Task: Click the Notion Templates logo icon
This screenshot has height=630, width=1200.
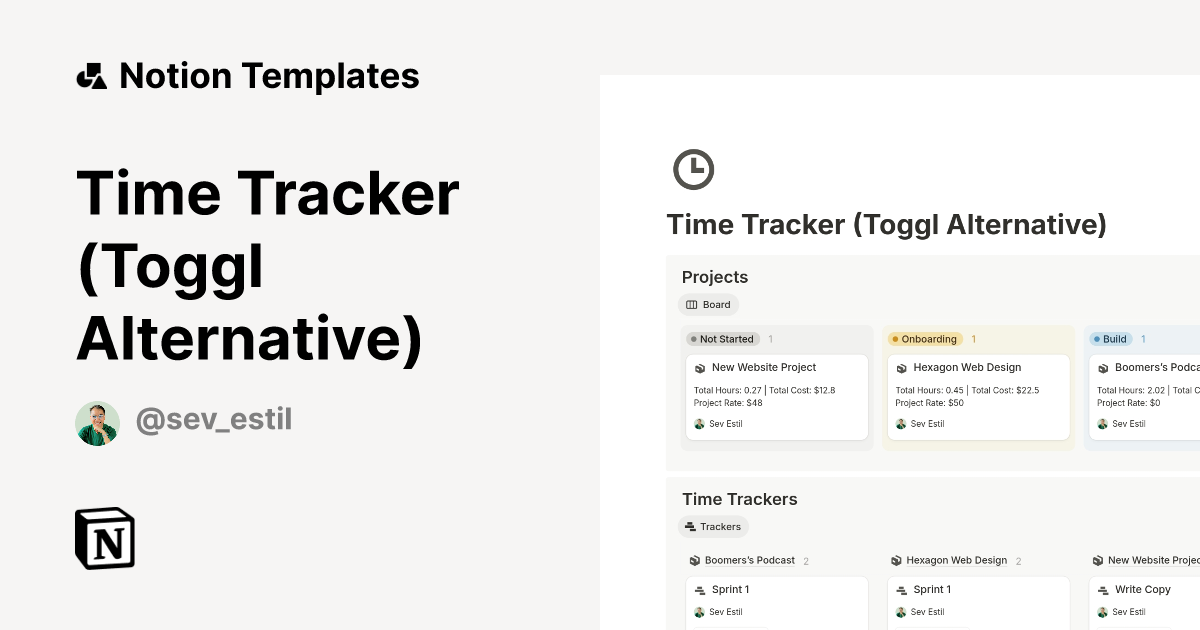Action: coord(91,75)
